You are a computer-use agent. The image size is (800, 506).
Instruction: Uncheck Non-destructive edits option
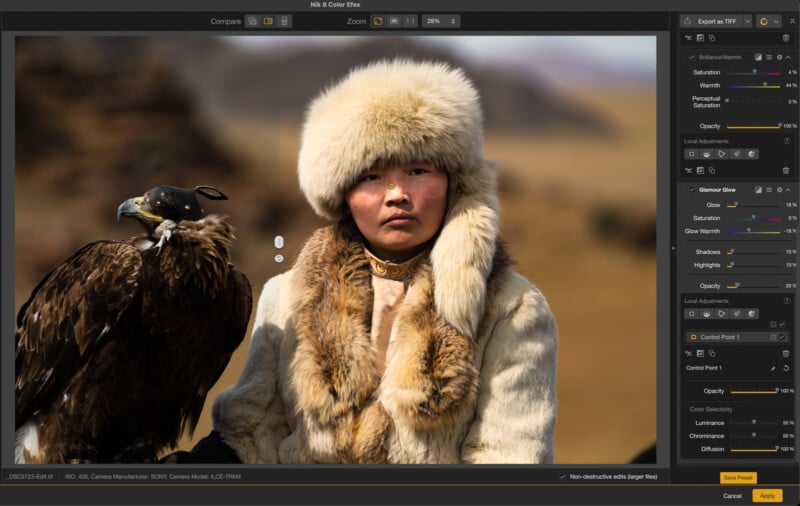(x=562, y=476)
